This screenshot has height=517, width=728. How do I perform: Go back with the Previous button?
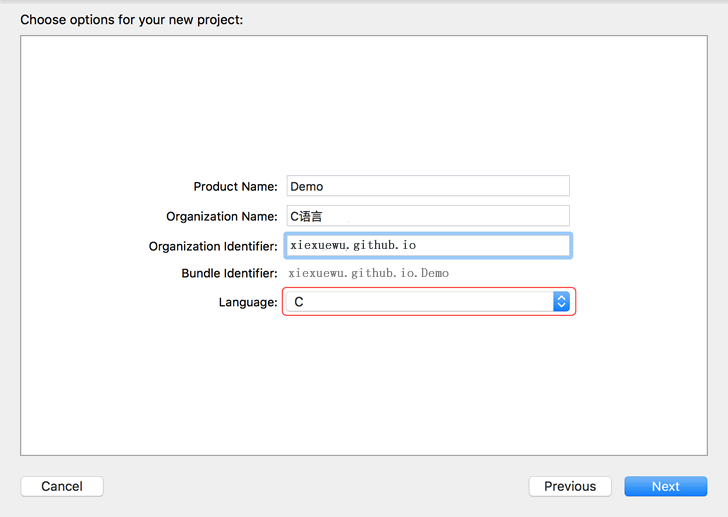(570, 486)
